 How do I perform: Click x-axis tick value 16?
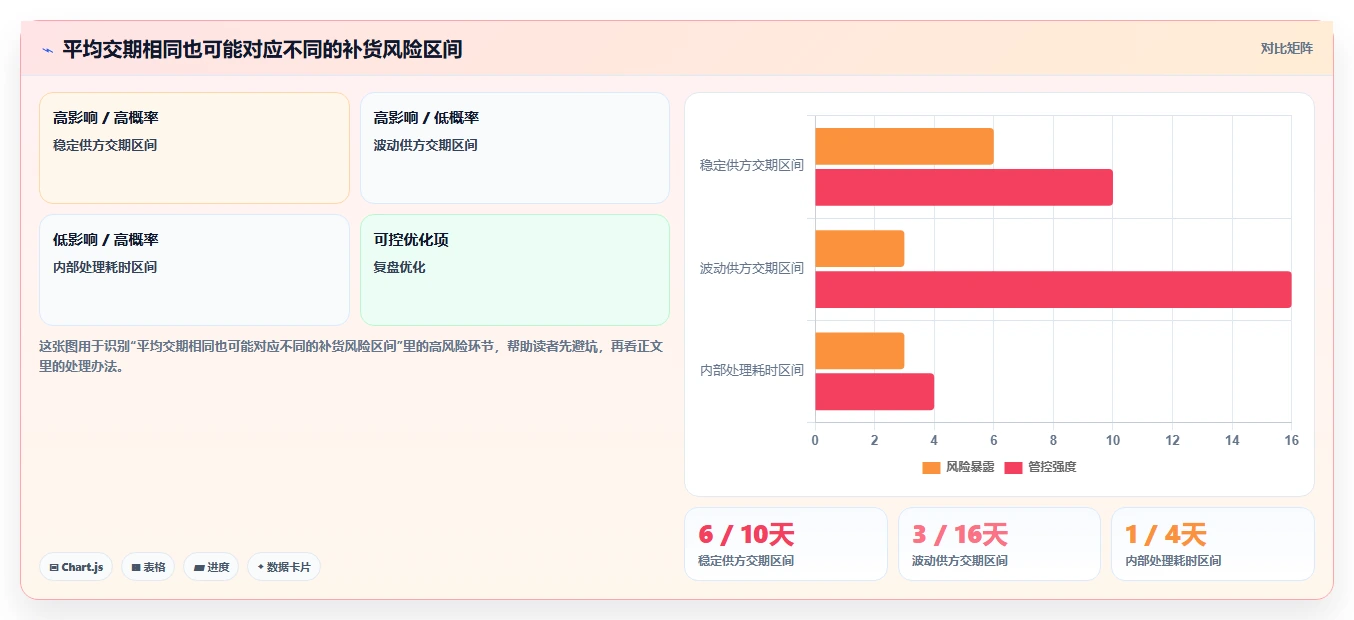pyautogui.click(x=1291, y=440)
